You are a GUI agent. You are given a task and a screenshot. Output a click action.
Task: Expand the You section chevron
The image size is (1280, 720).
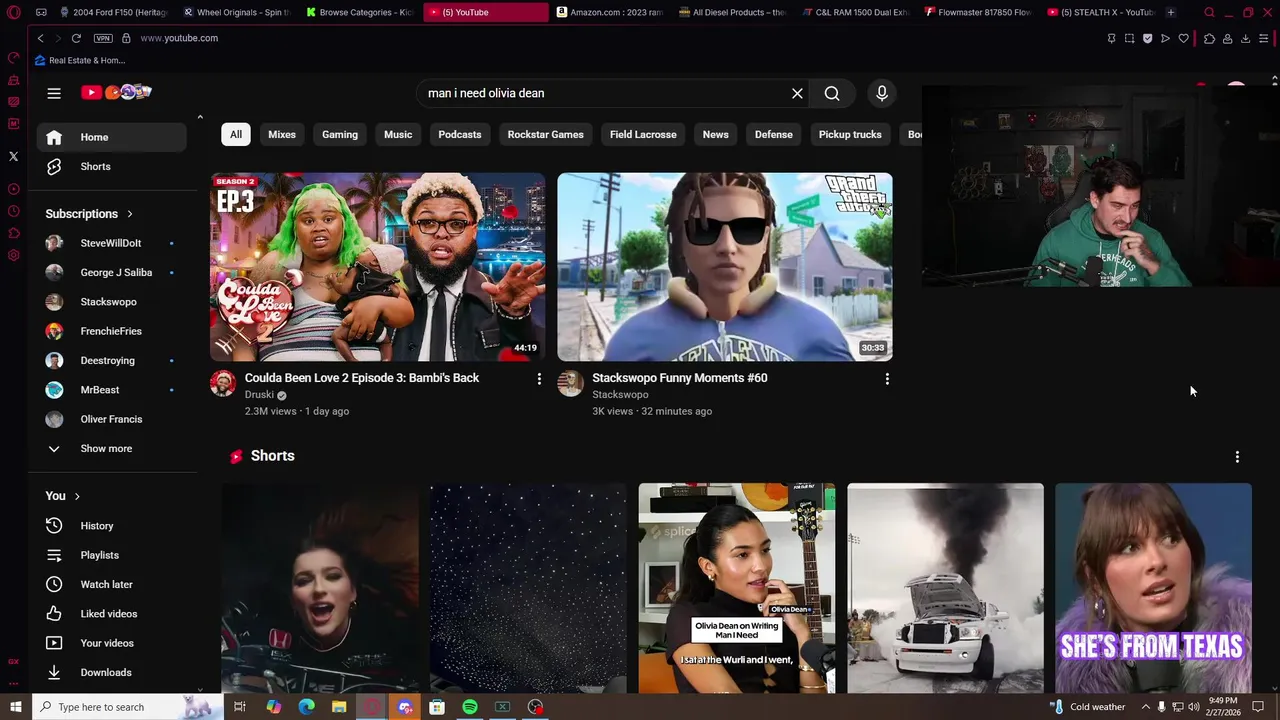point(77,496)
